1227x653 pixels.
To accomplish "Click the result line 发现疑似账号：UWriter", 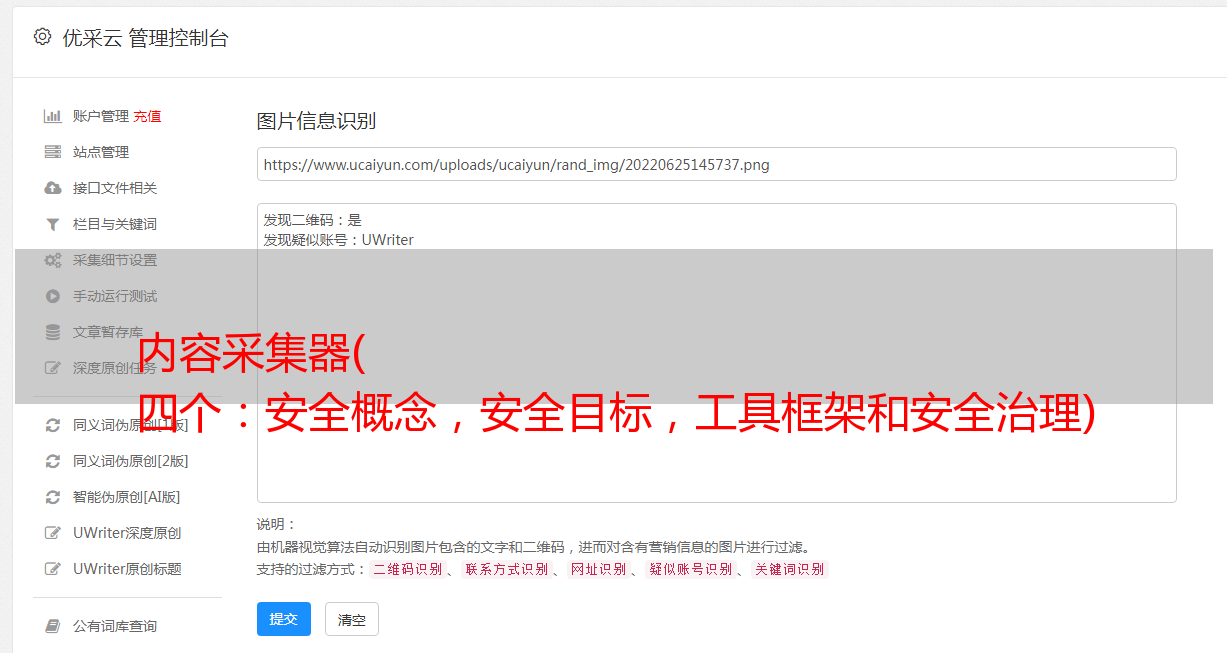I will [338, 240].
